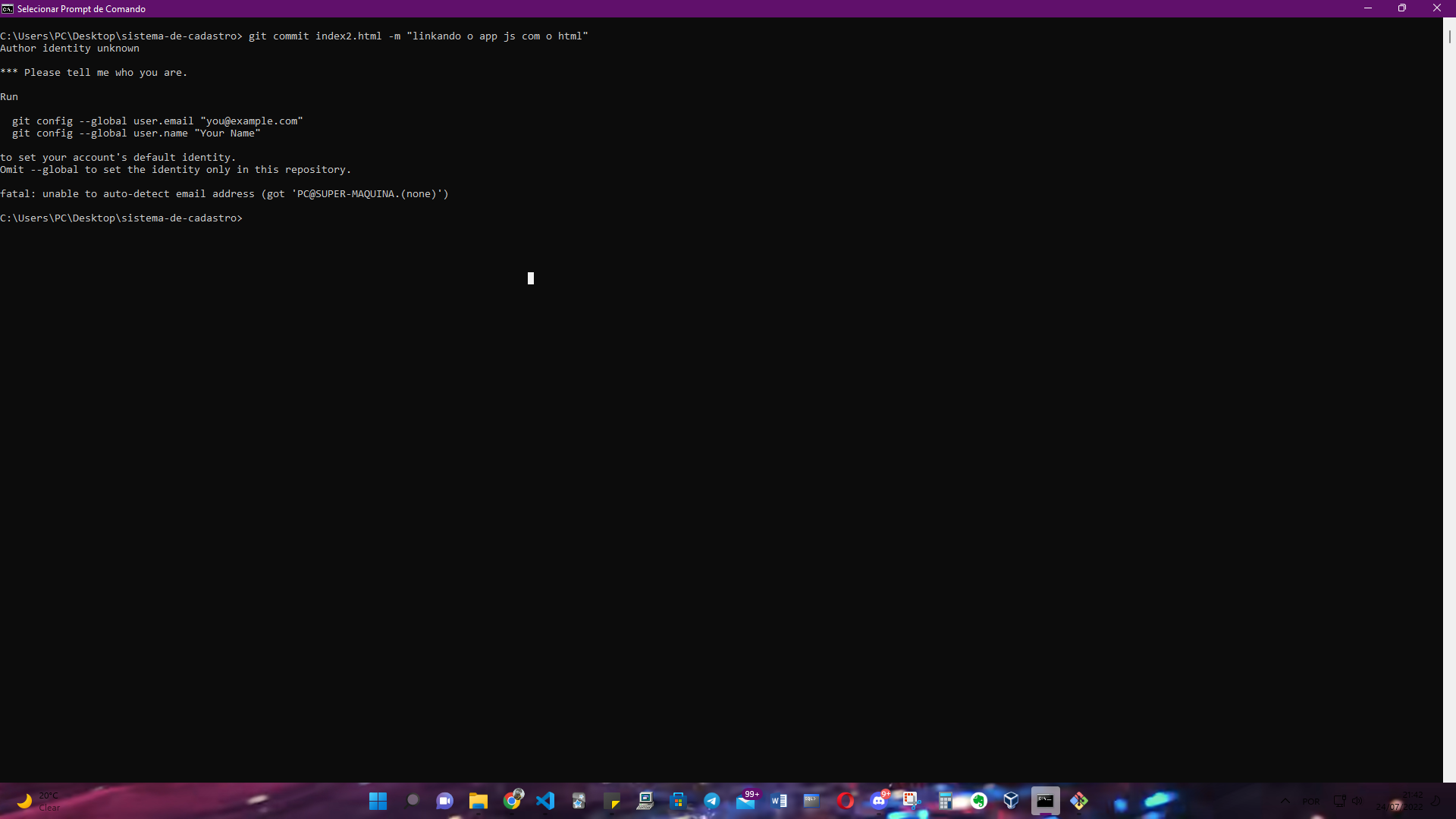This screenshot has width=1456, height=819.
Task: Open the Windows Start menu
Action: click(378, 801)
